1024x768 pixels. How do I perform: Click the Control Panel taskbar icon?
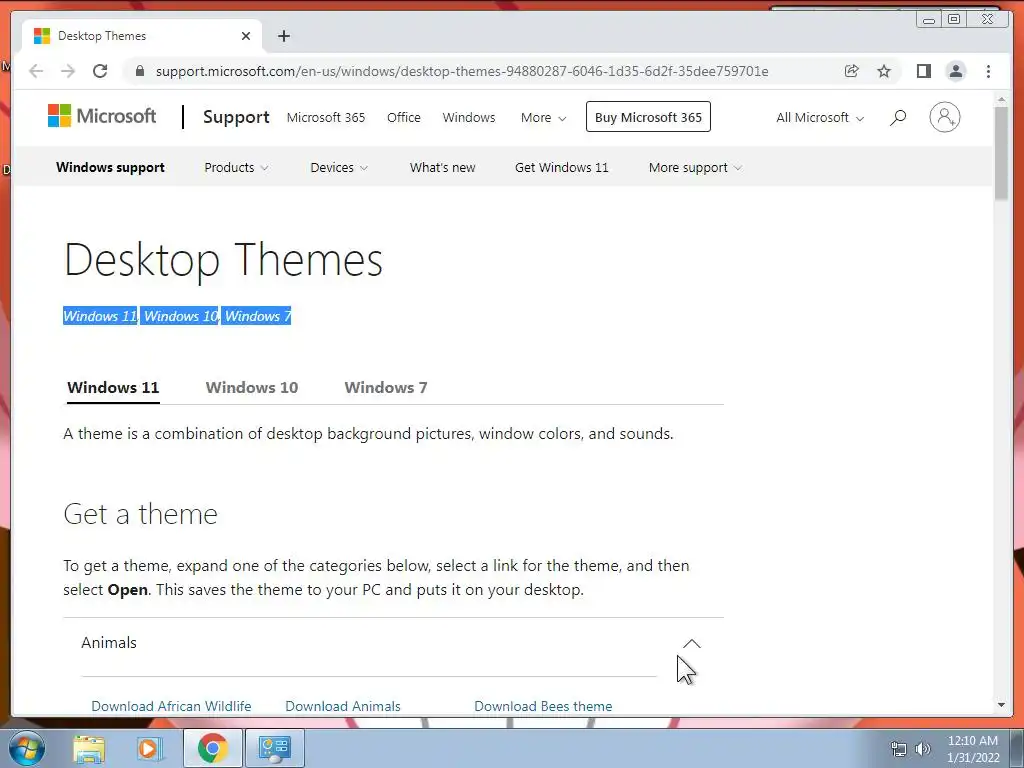(x=274, y=748)
